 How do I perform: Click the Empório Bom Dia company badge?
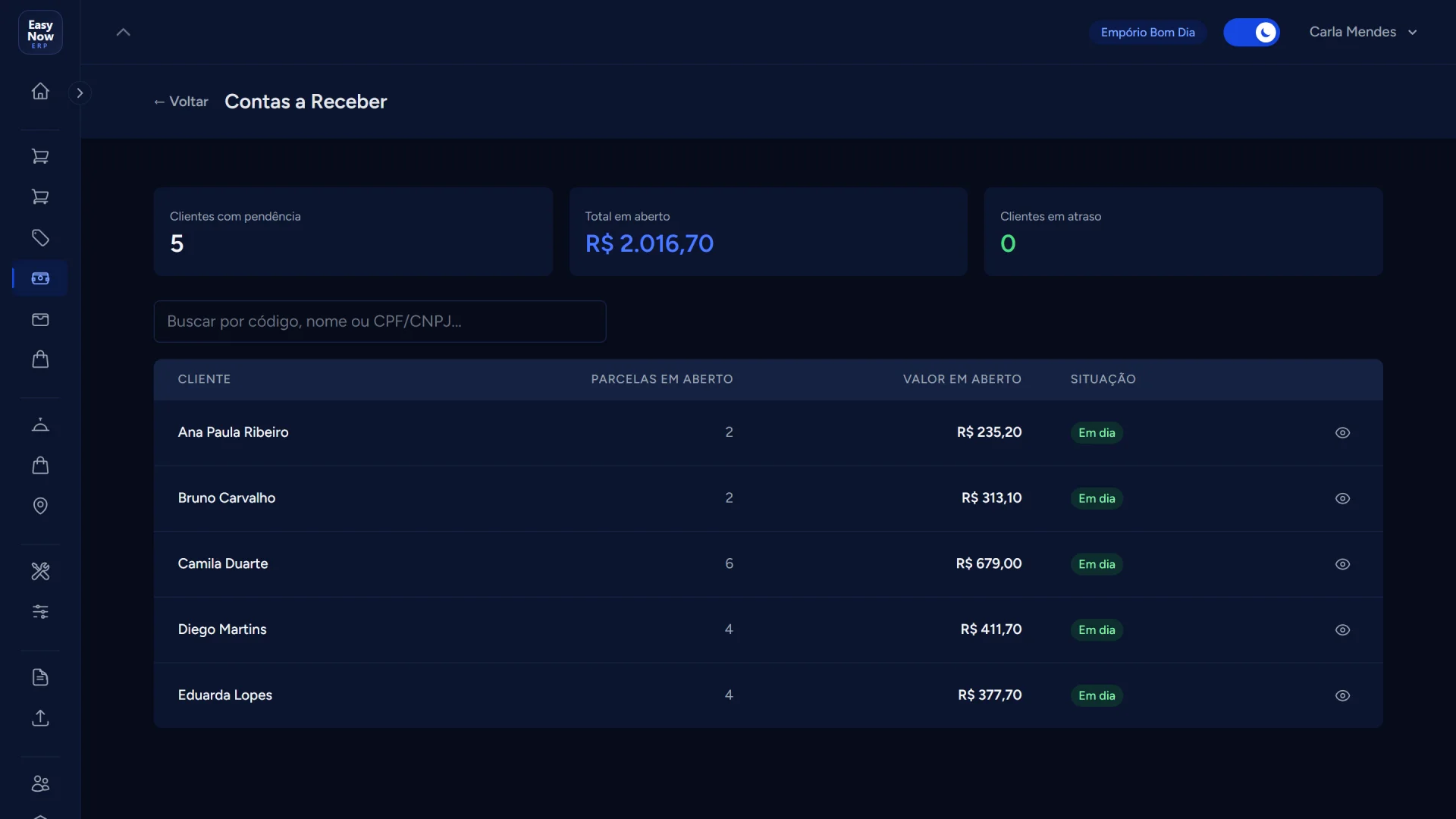[1147, 32]
